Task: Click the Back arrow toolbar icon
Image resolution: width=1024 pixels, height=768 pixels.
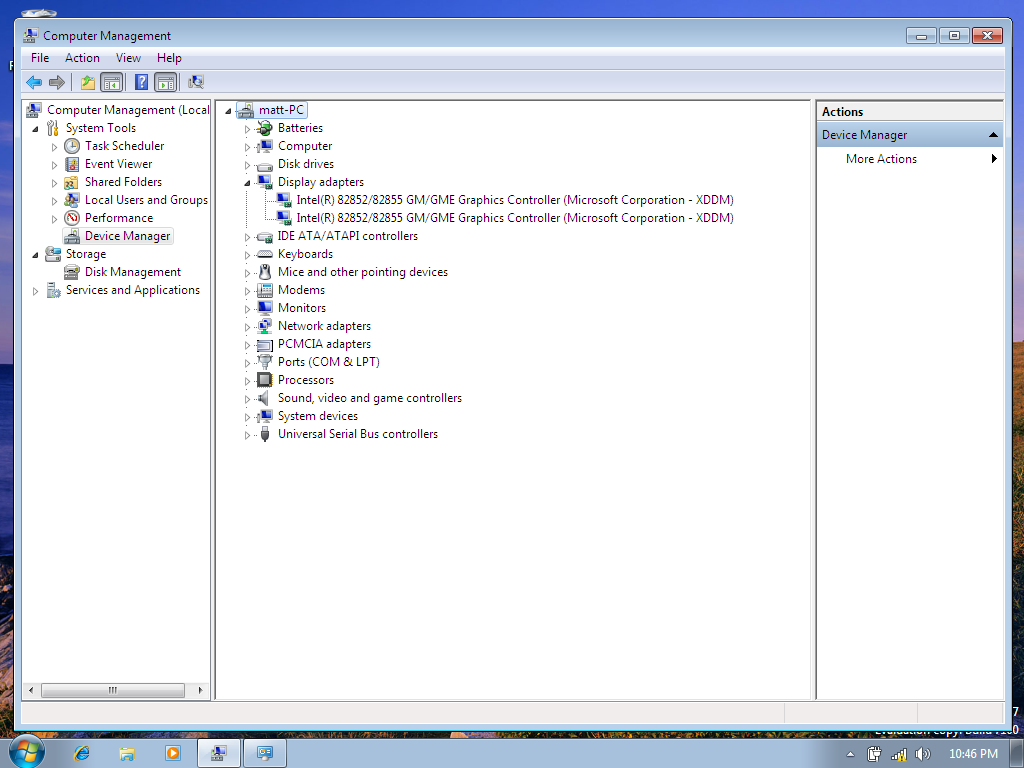Action: click(x=34, y=82)
